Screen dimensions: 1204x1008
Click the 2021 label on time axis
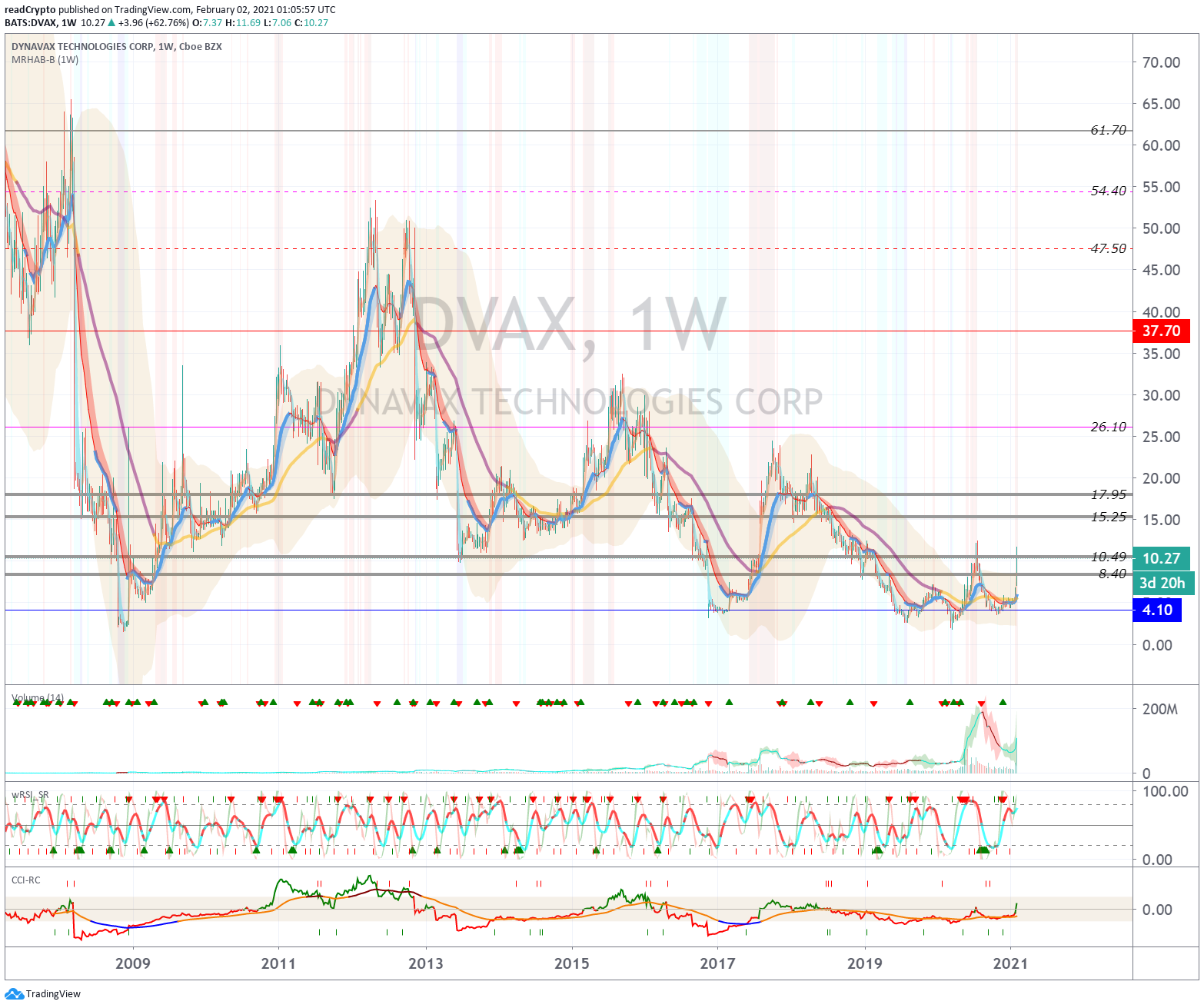pyautogui.click(x=1010, y=963)
